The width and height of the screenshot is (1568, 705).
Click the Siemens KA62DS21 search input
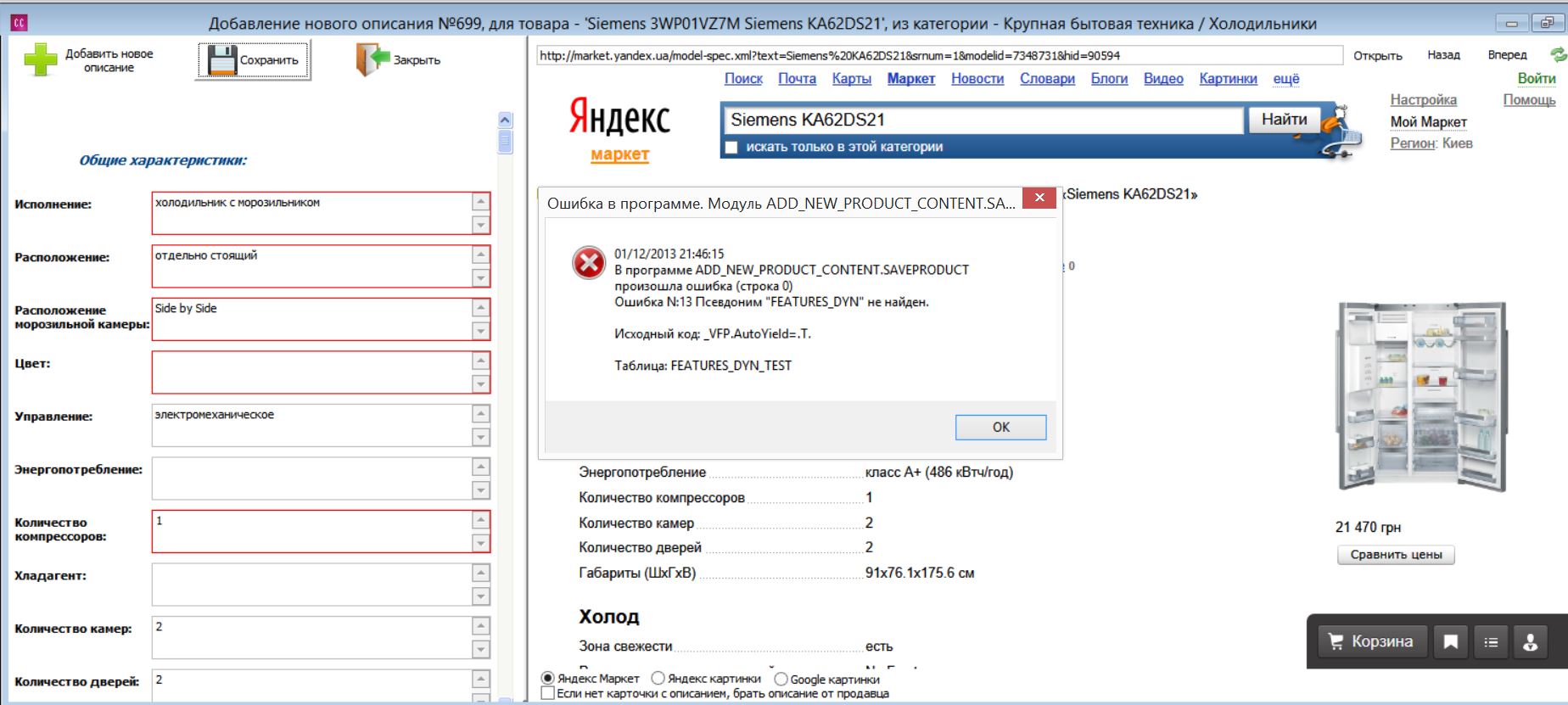tap(982, 120)
